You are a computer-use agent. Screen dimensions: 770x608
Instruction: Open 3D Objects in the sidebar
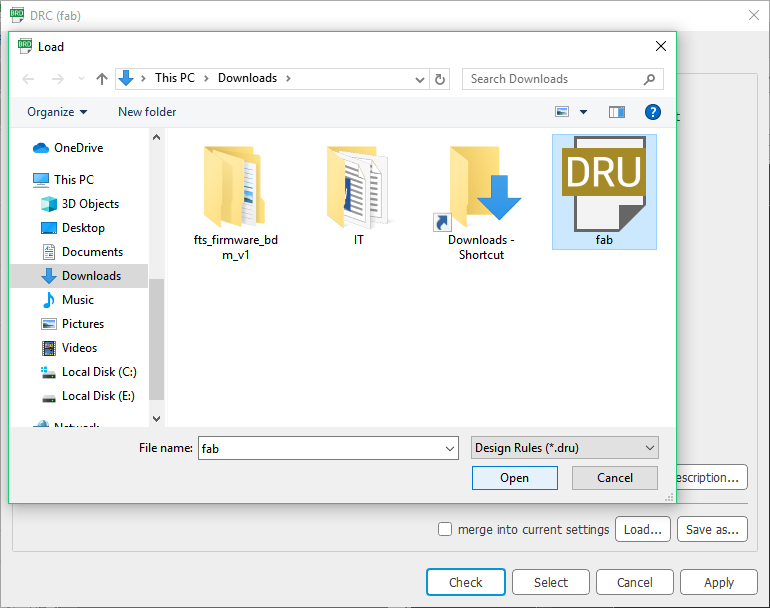point(80,204)
